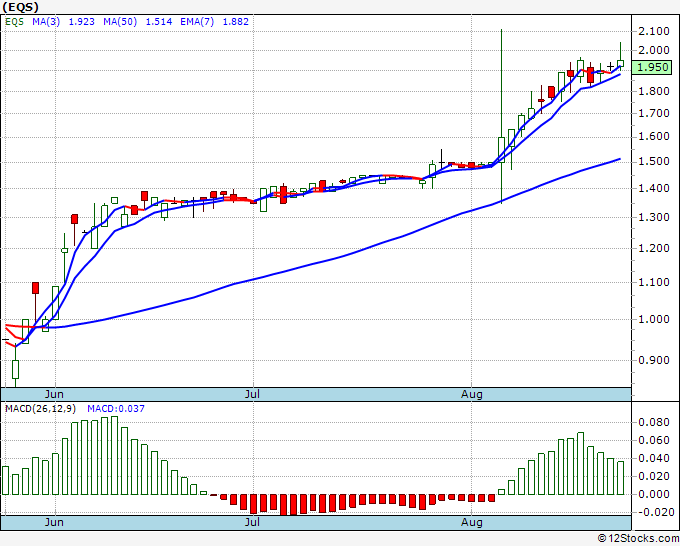Click the EMA(7) indicator label
The width and height of the screenshot is (680, 546).
[197, 22]
